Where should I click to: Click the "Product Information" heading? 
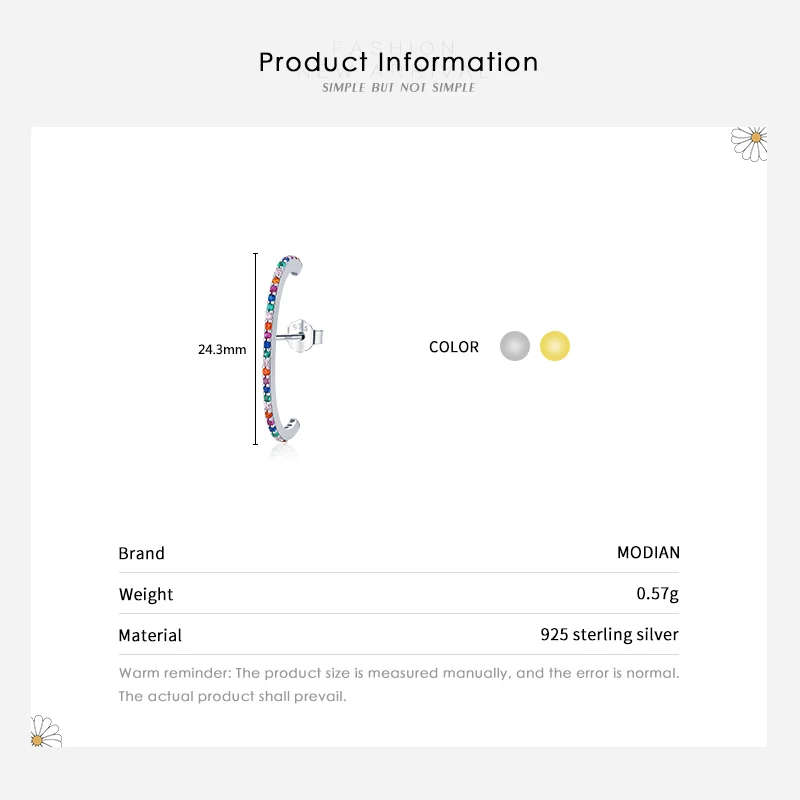(x=399, y=62)
